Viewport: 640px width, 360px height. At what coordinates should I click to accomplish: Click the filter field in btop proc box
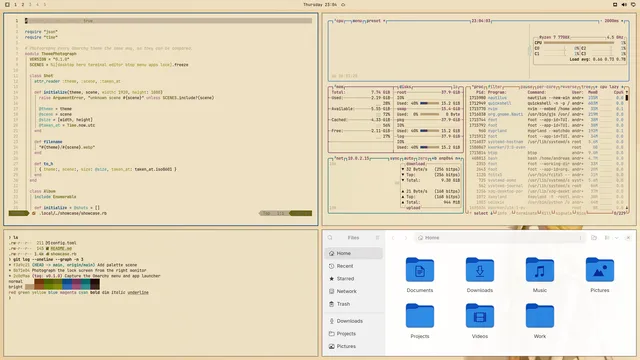pos(495,87)
